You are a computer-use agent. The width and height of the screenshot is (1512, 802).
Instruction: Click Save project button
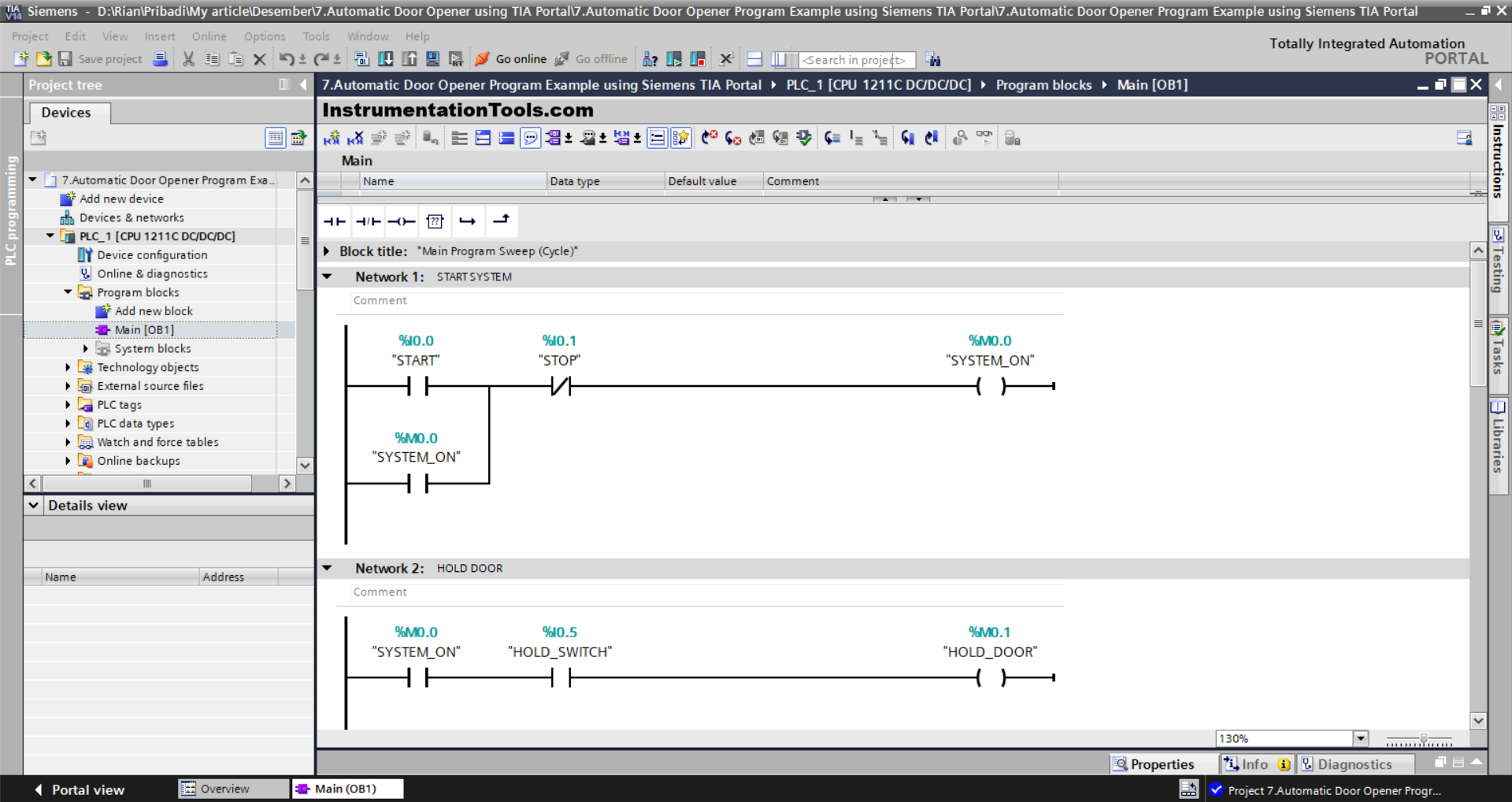click(101, 59)
